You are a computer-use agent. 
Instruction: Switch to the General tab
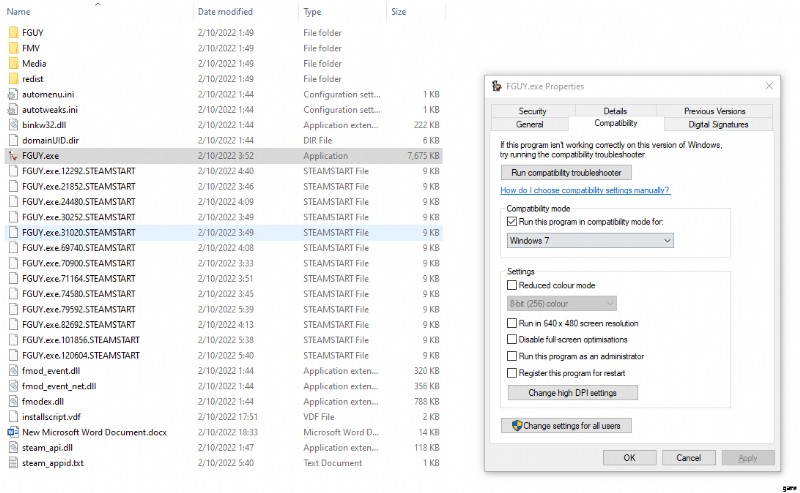click(x=530, y=124)
